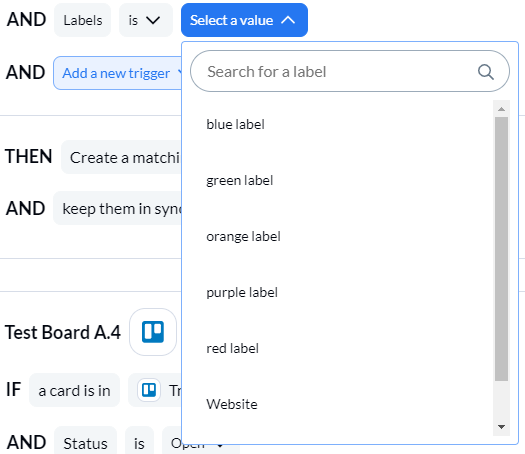This screenshot has height=454, width=525.
Task: Click the label list scrollbar thumb
Action: (x=501, y=249)
